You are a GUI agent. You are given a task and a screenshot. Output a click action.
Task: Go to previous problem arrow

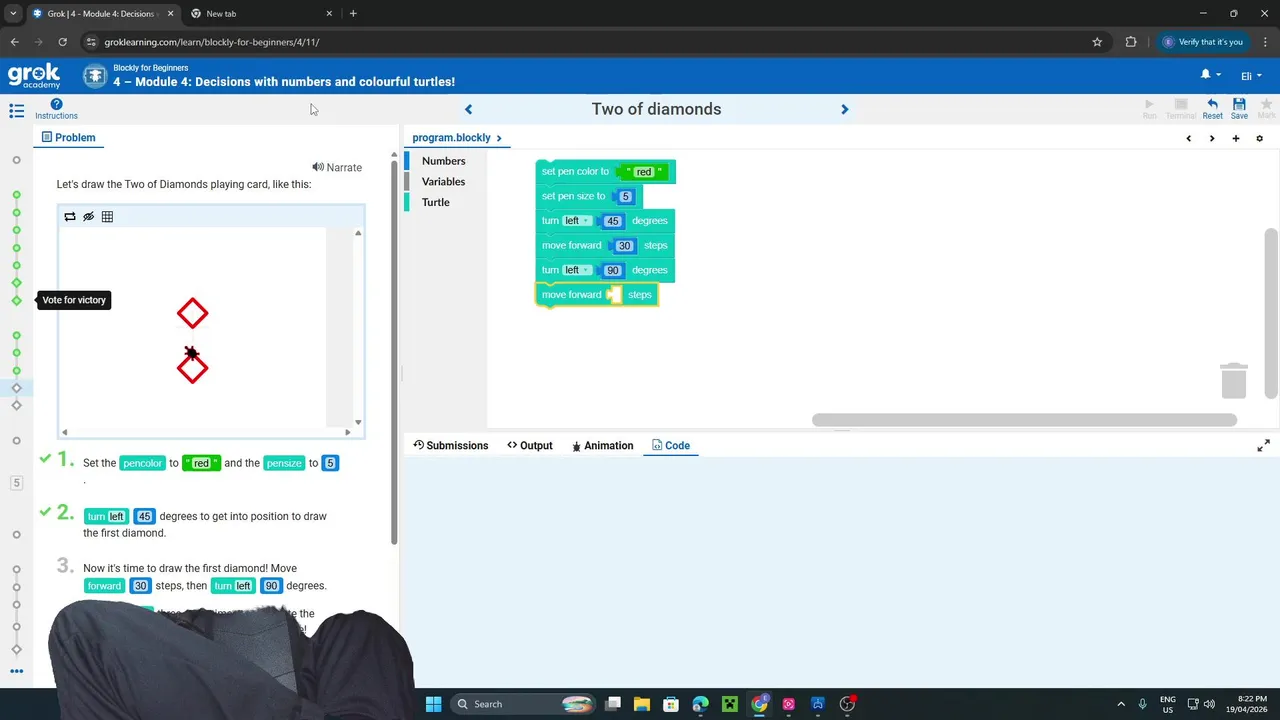tap(468, 109)
